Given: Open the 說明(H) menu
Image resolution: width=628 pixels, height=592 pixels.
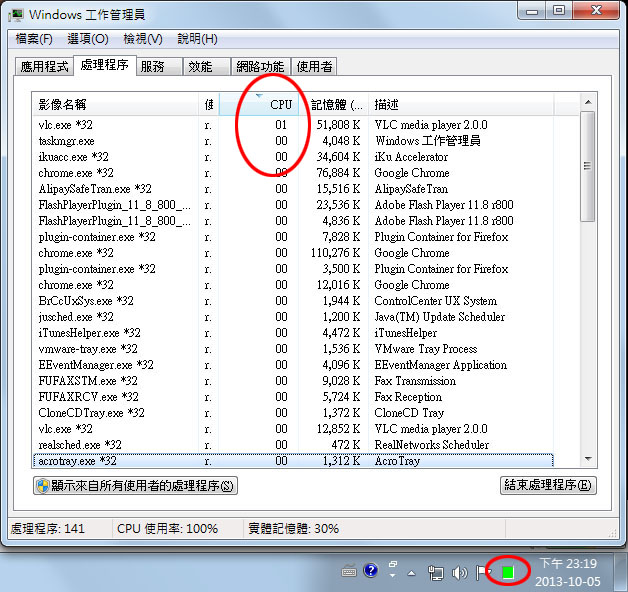Looking at the screenshot, I should (197, 39).
